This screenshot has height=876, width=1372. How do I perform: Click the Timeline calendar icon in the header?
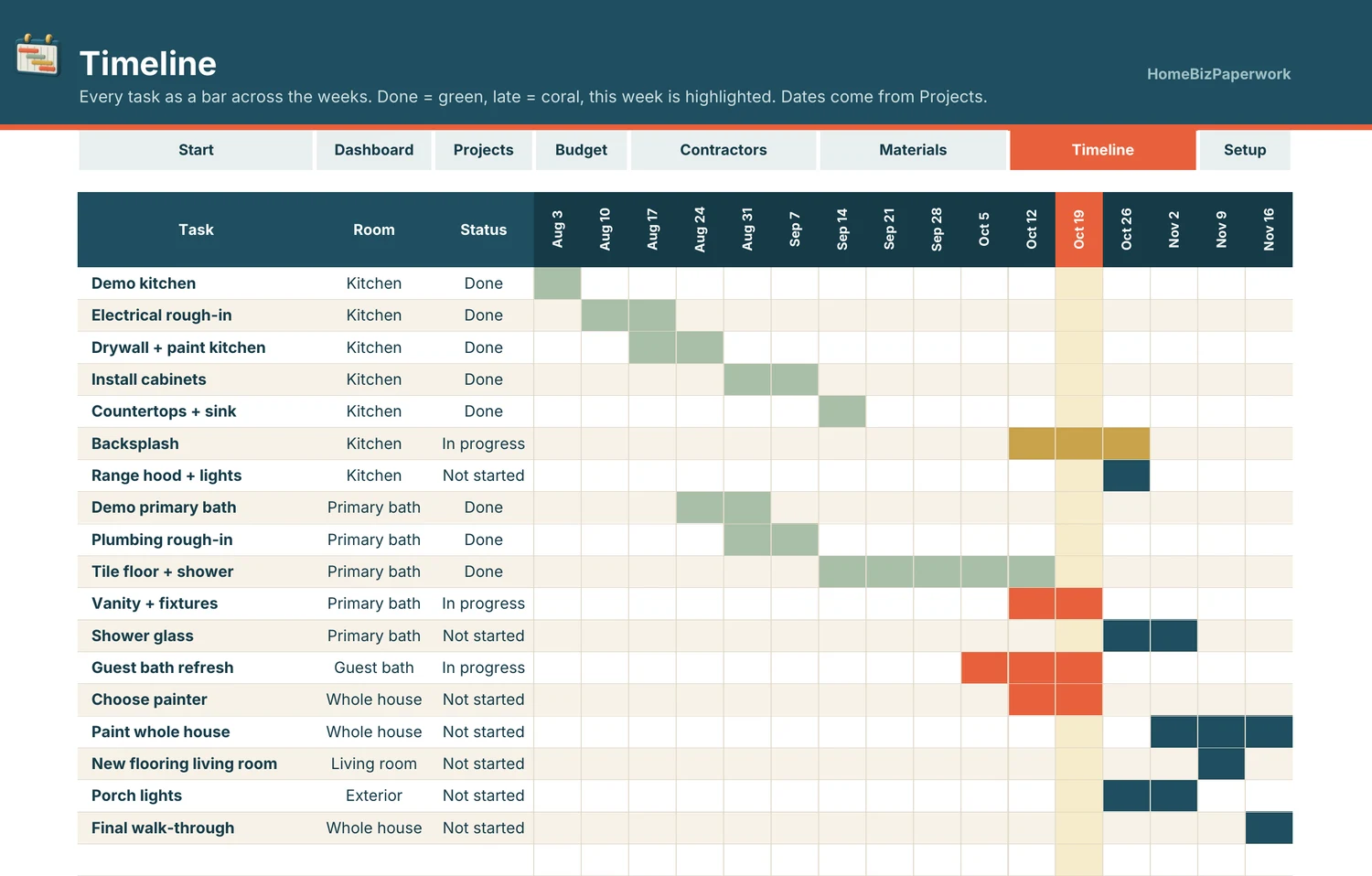pyautogui.click(x=38, y=55)
